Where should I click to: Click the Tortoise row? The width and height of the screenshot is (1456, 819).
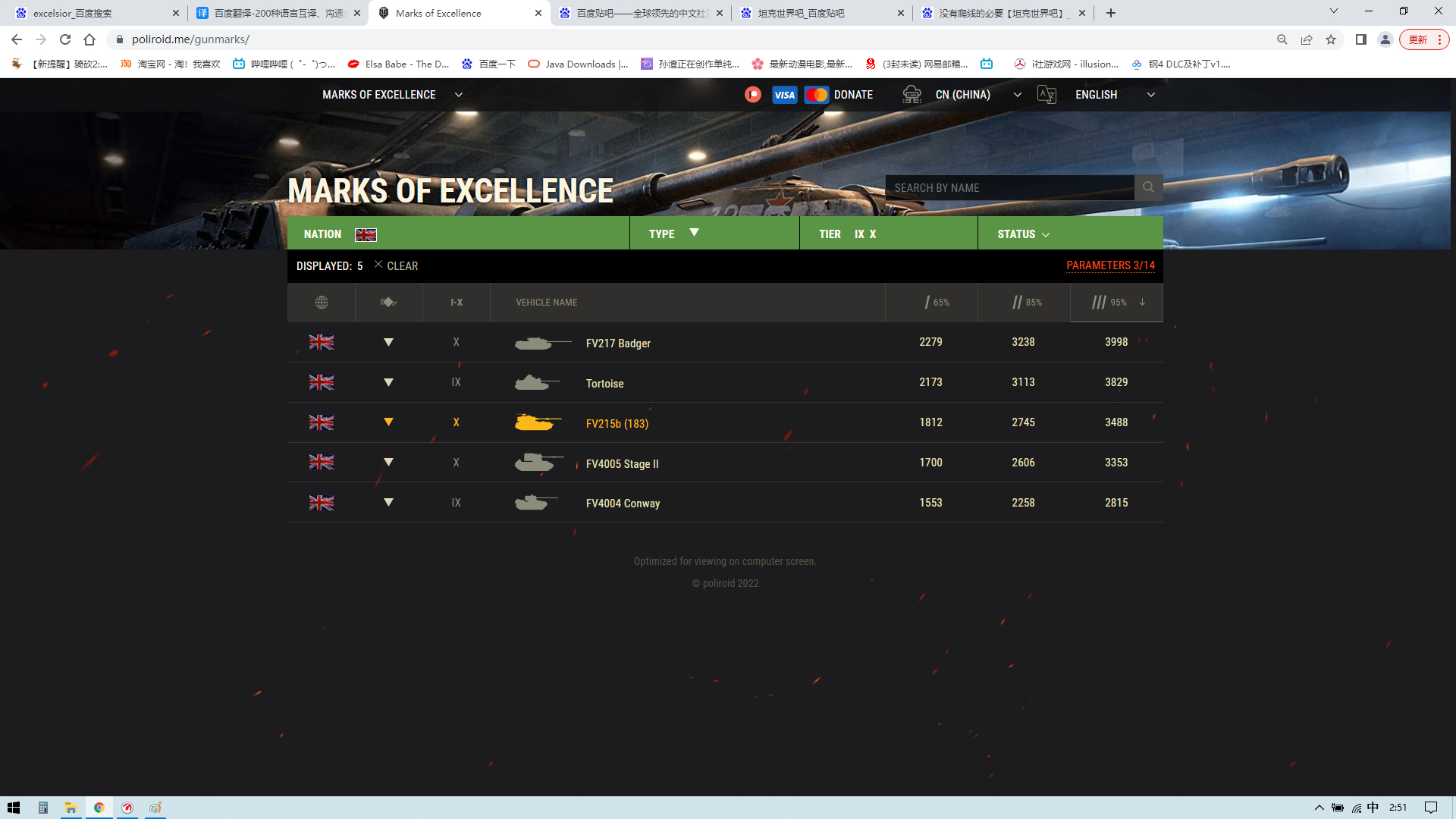pos(725,382)
